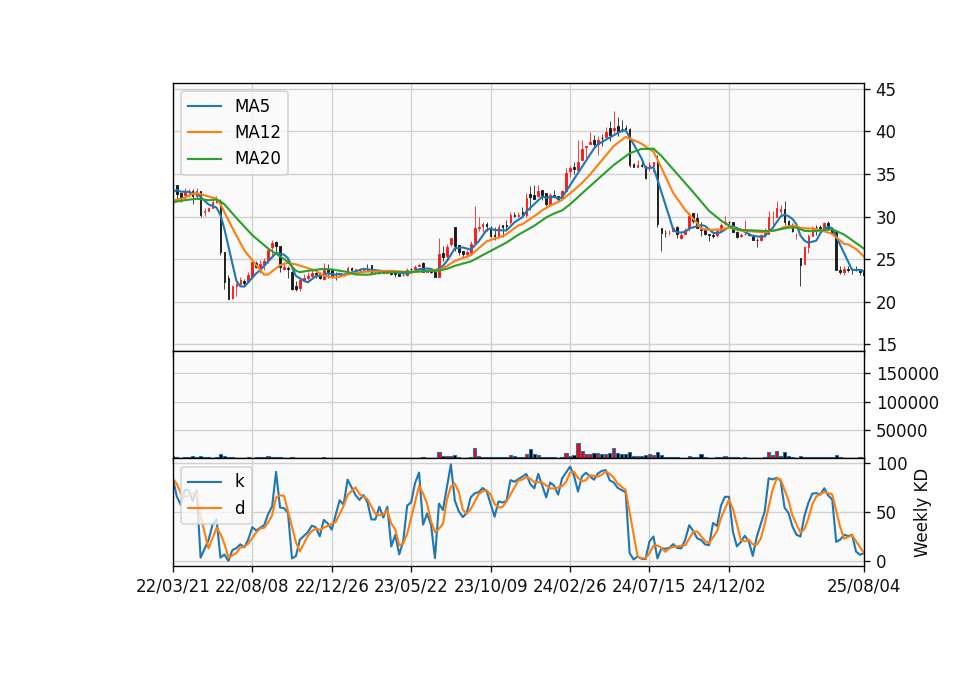Select the 24/12/02 date tick label
Image resolution: width=960 pixels, height=690 pixels.
pos(729,586)
